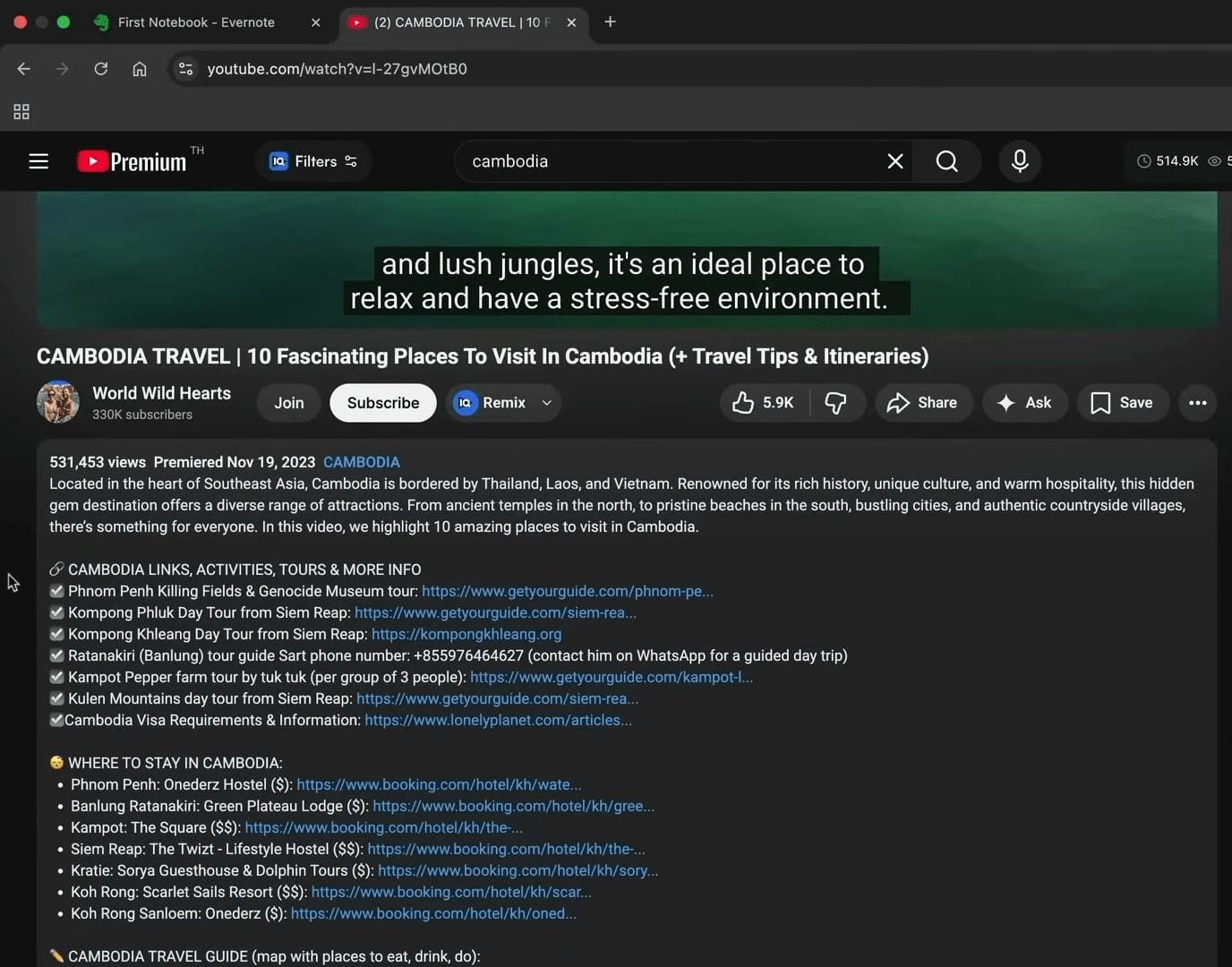Open the site information control in address bar

point(185,69)
